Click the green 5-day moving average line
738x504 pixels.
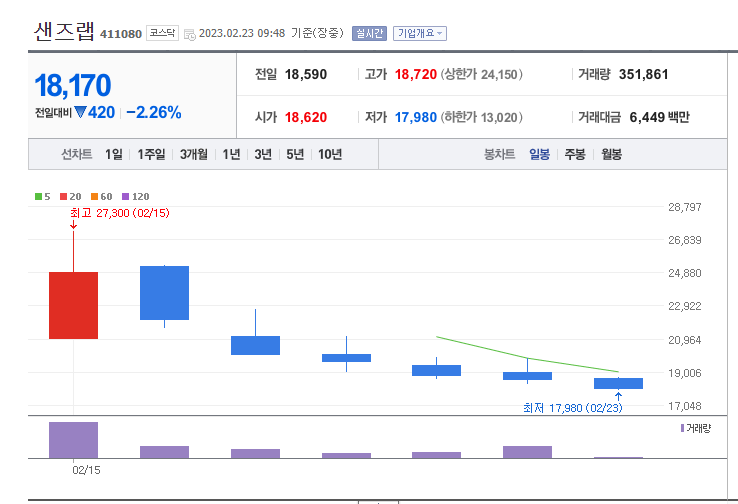click(527, 358)
